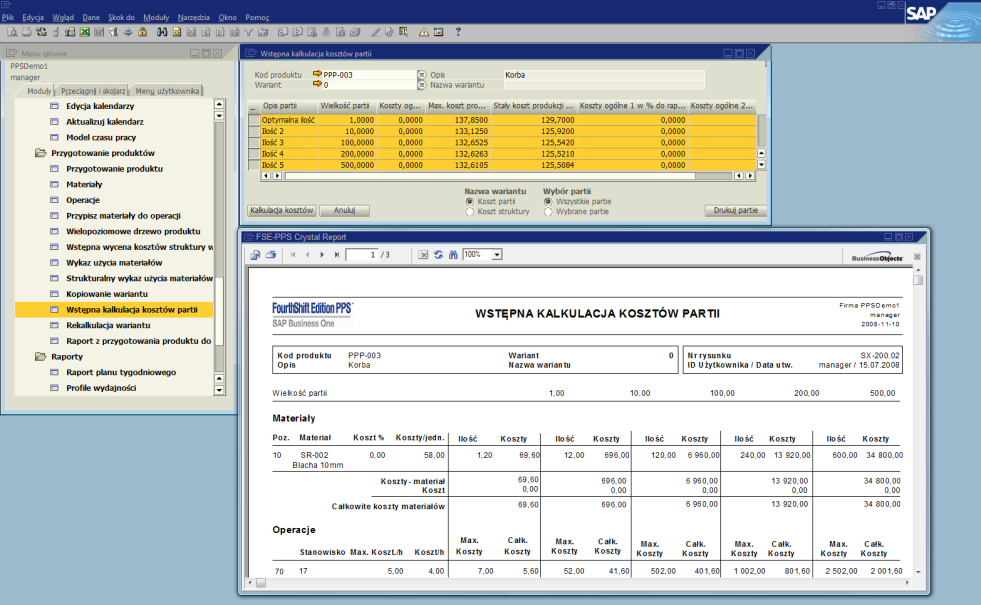
Task: Click the Send Email icon in toolbar
Action: 41,32
